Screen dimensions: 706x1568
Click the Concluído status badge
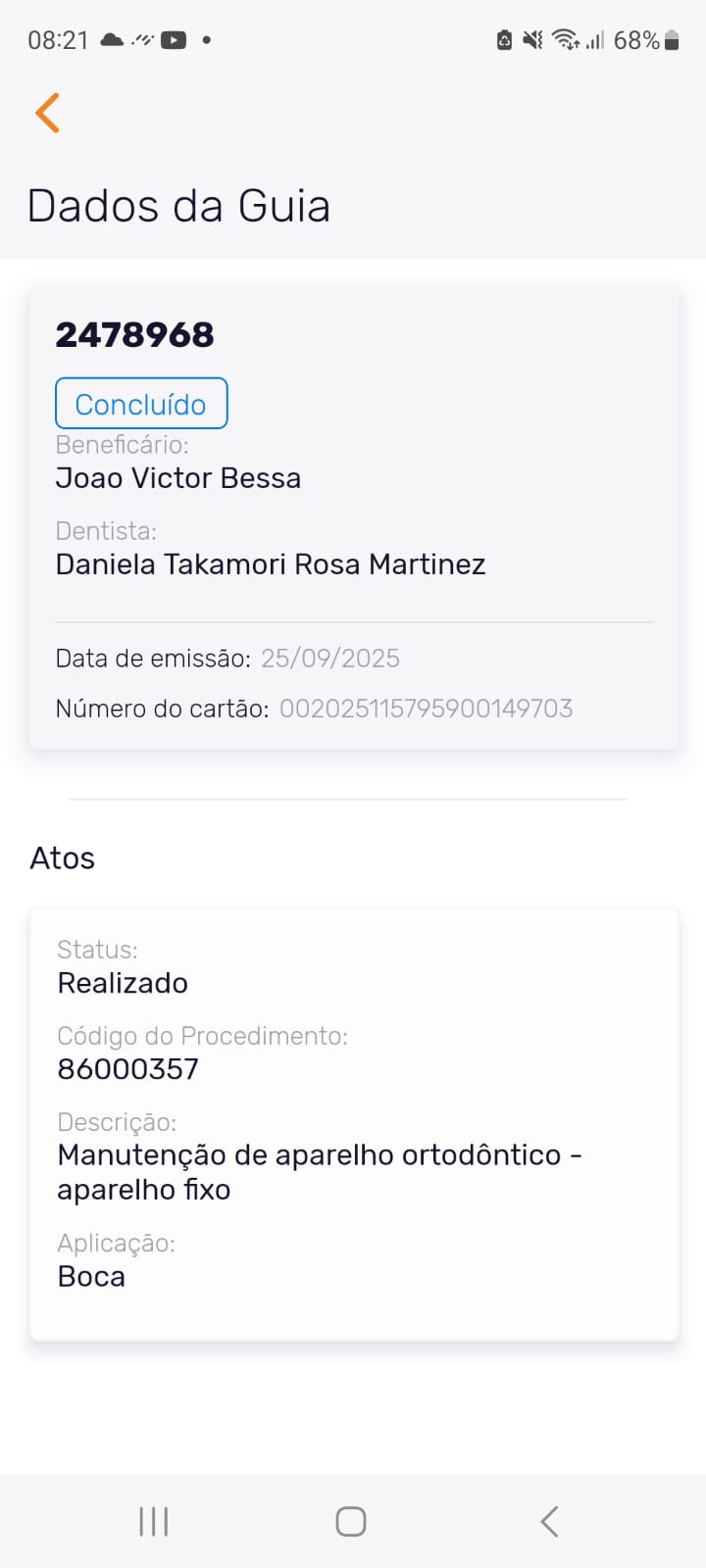pos(141,404)
